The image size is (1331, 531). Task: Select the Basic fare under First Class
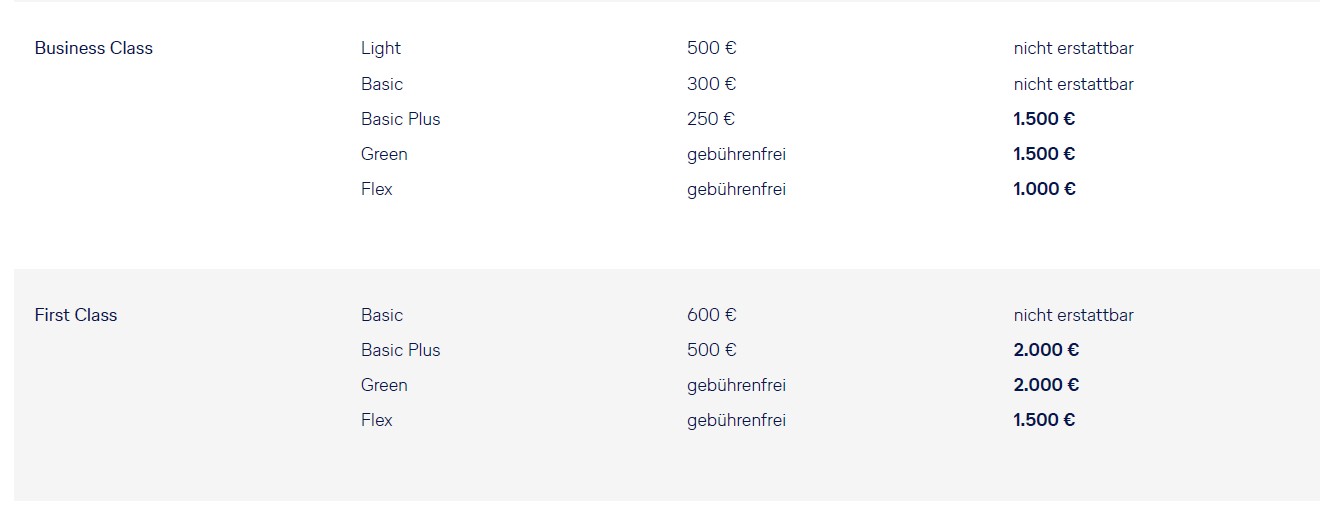(x=382, y=315)
